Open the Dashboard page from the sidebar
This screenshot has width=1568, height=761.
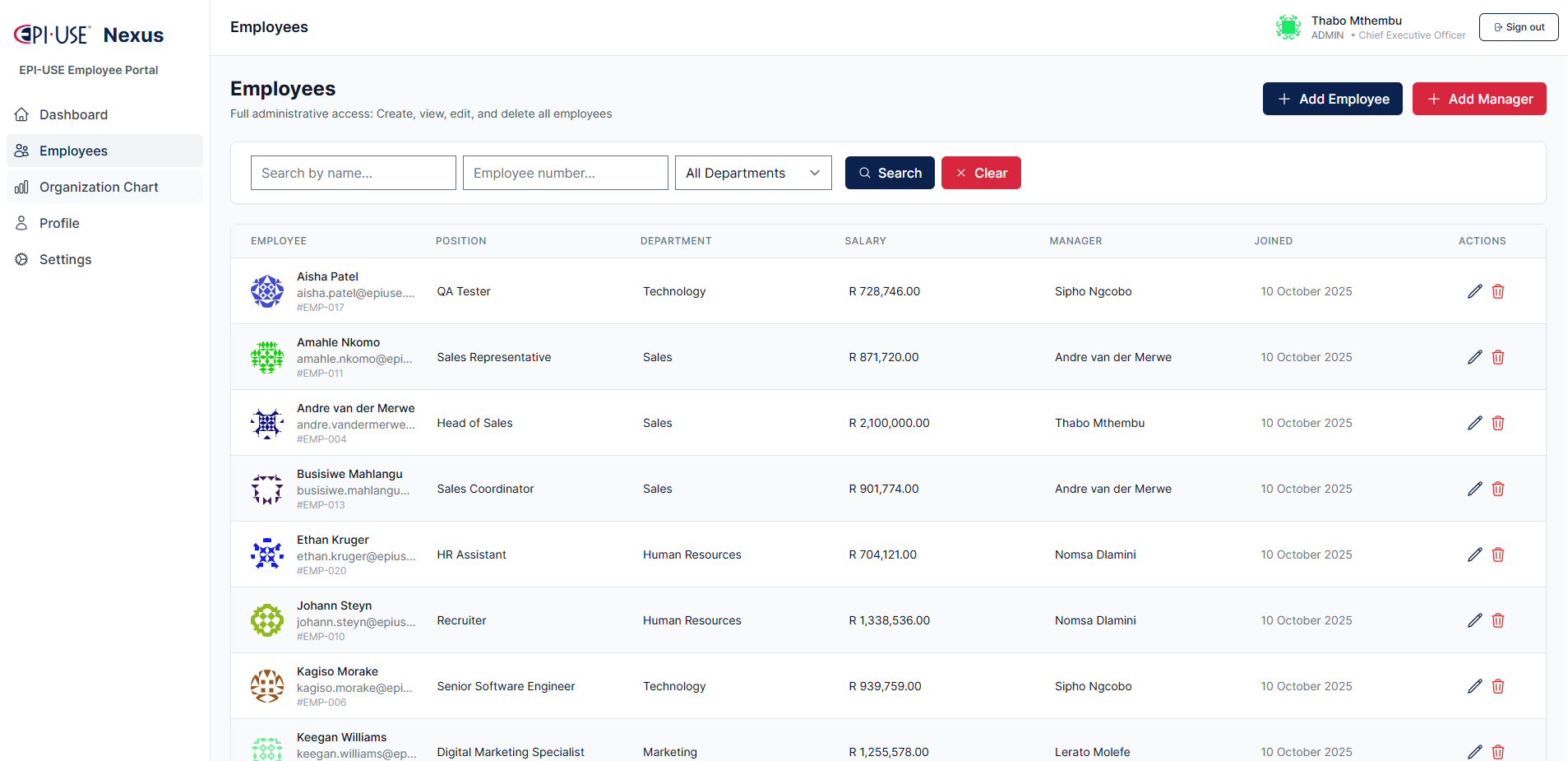tap(73, 114)
